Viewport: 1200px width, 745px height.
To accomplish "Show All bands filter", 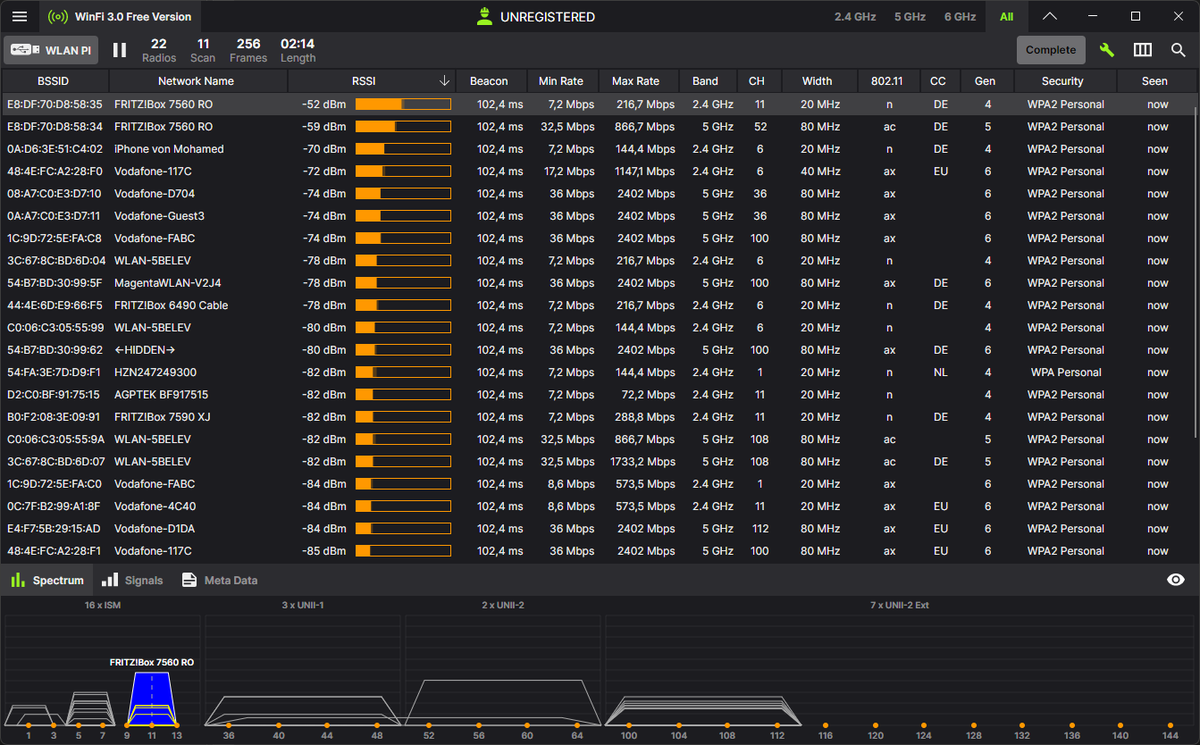I will pyautogui.click(x=1006, y=17).
